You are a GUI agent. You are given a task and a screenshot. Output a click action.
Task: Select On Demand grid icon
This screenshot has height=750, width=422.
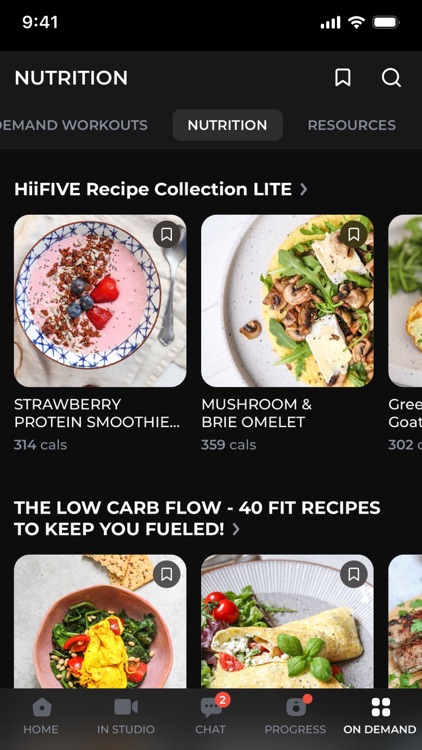click(380, 707)
